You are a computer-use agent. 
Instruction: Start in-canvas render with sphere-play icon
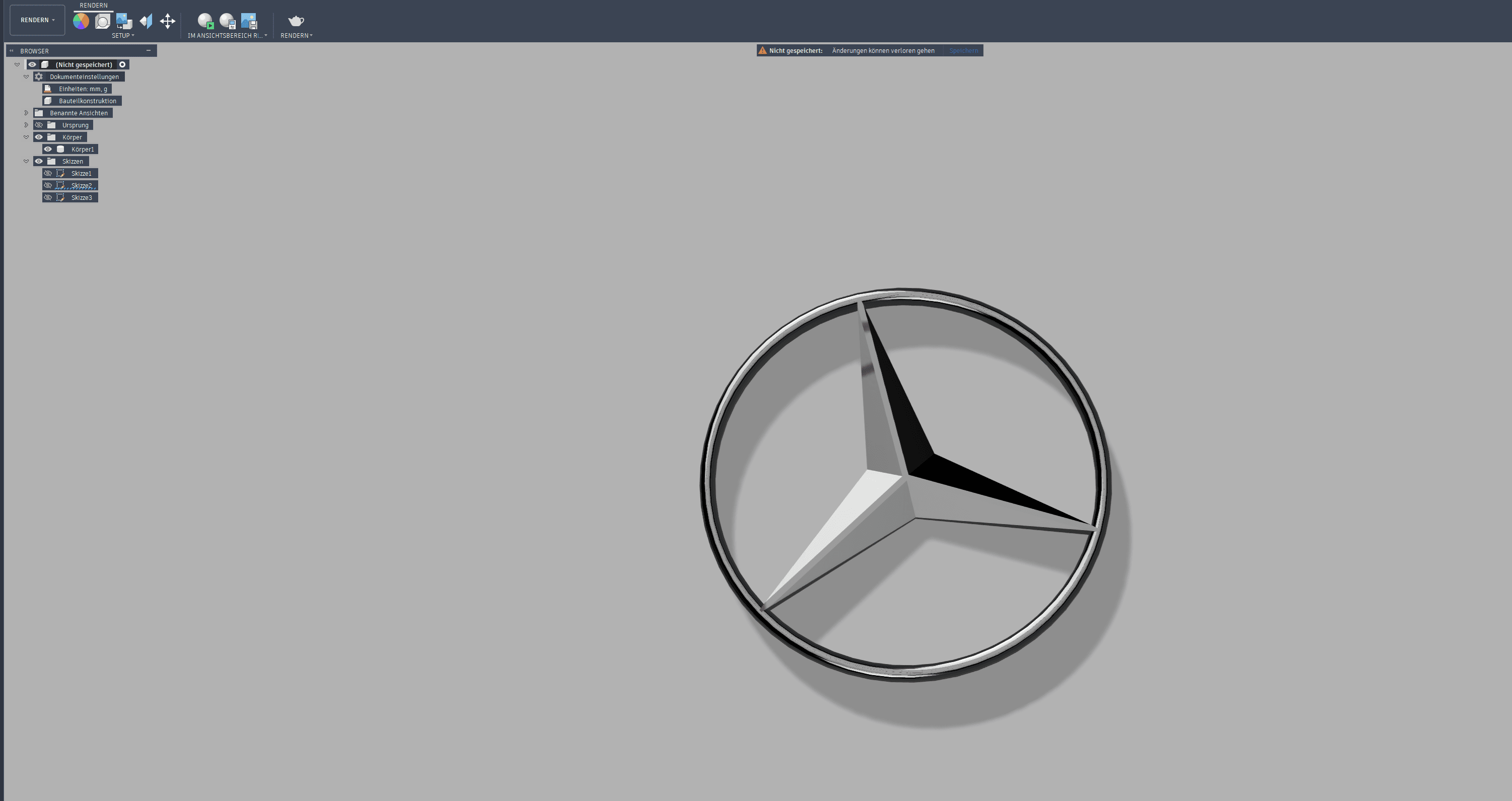(x=205, y=21)
